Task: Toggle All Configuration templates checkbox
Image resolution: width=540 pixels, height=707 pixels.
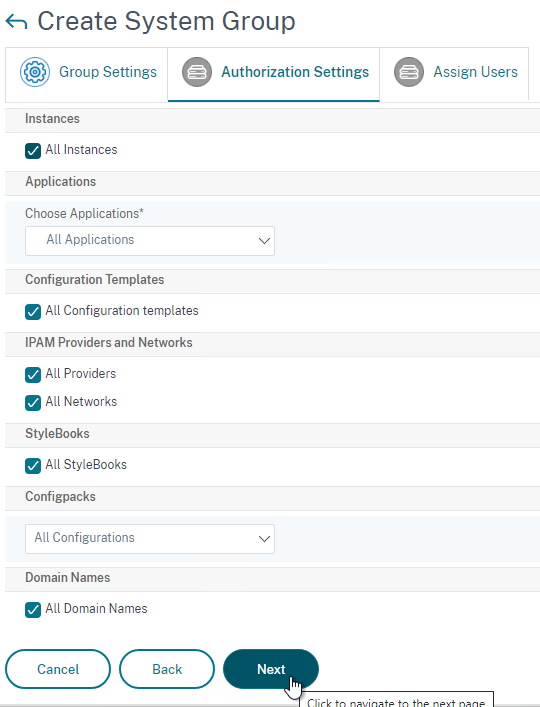Action: (x=33, y=312)
